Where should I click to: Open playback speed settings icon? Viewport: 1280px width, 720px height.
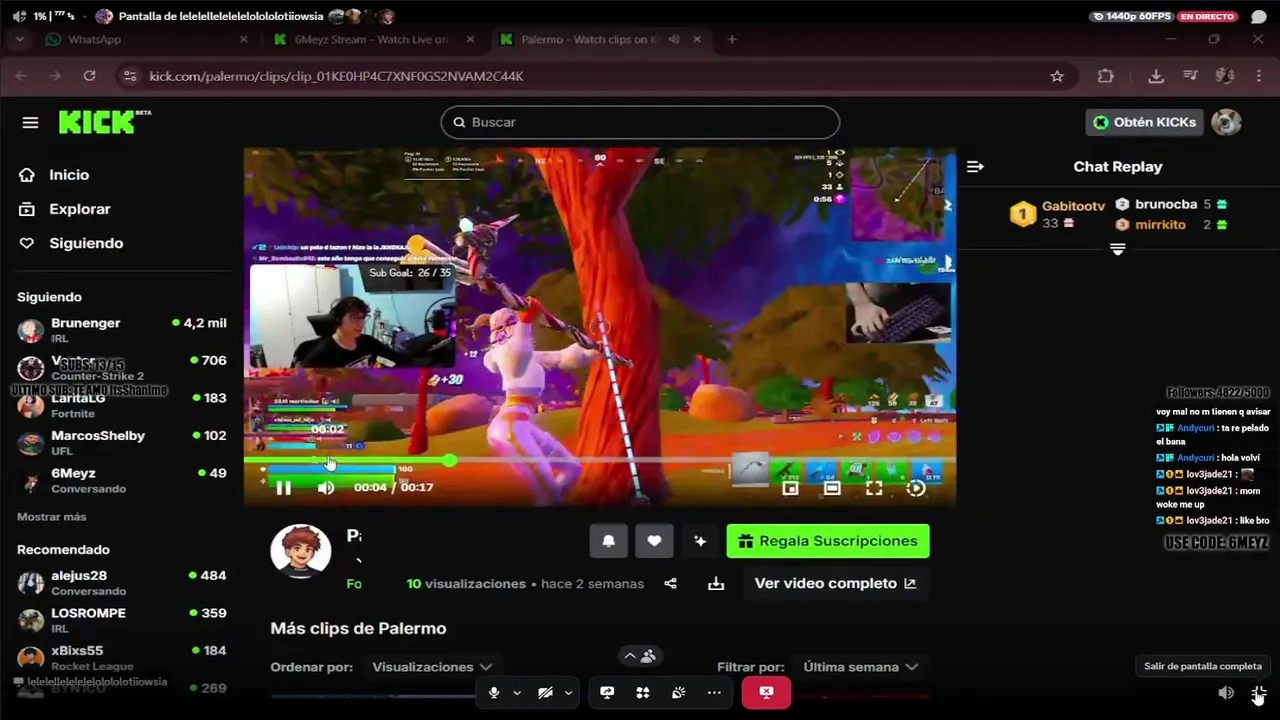pos(916,487)
